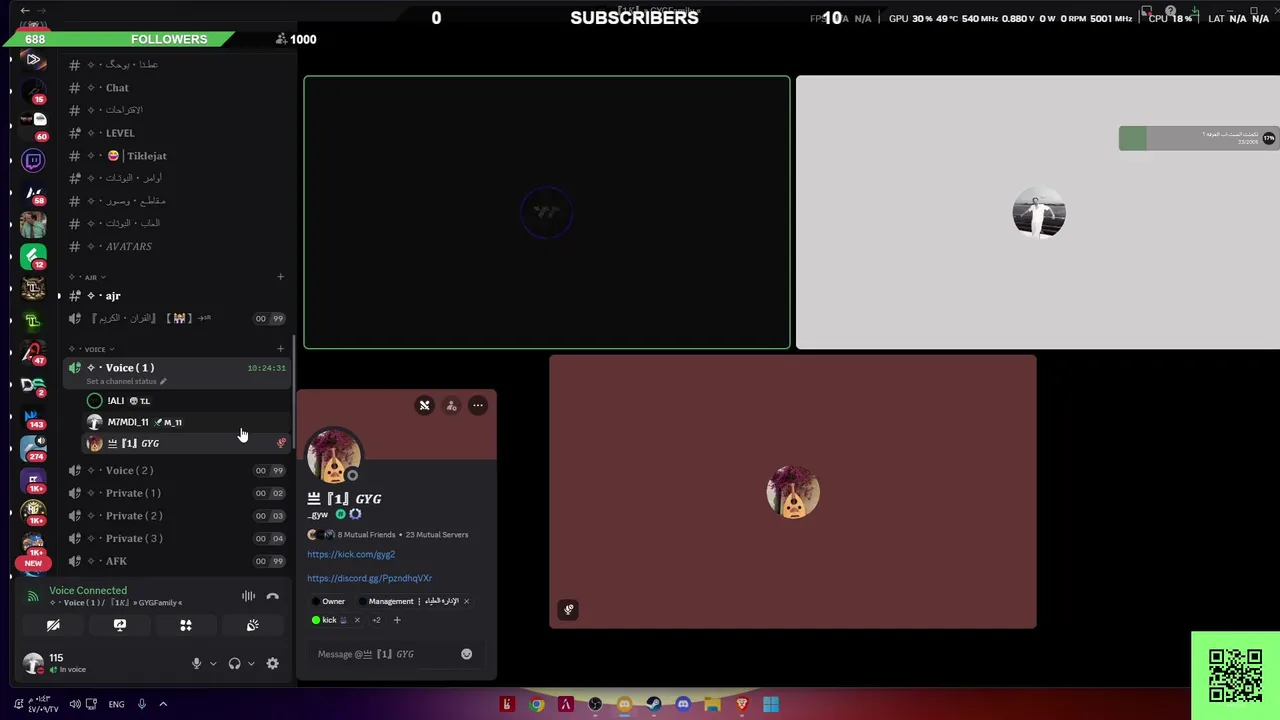This screenshot has width=1280, height=720.
Task: Select user M7MDI_11 in voice list
Action: pyautogui.click(x=186, y=422)
